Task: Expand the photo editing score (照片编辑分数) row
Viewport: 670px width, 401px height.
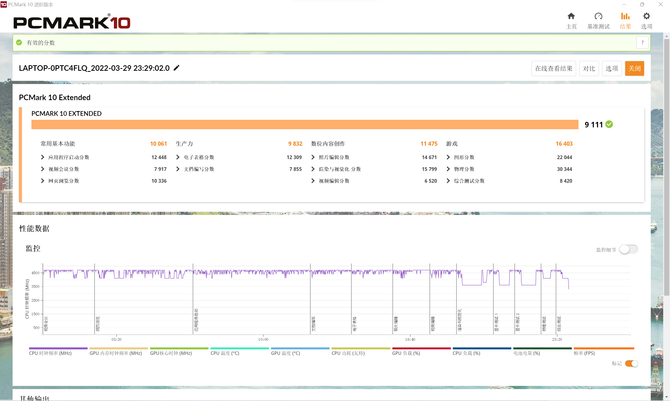Action: coord(314,157)
